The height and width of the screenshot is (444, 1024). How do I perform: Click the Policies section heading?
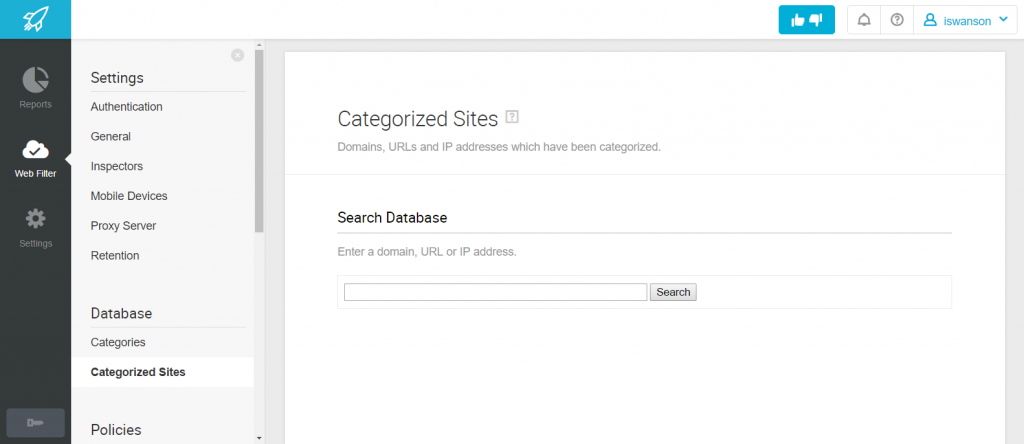tap(116, 430)
